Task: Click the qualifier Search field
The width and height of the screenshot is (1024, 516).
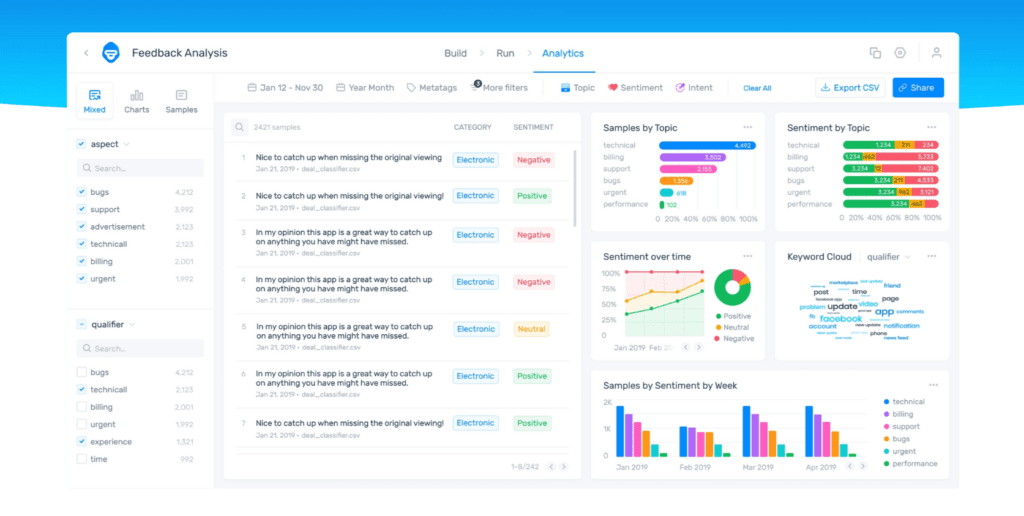Action: 140,348
